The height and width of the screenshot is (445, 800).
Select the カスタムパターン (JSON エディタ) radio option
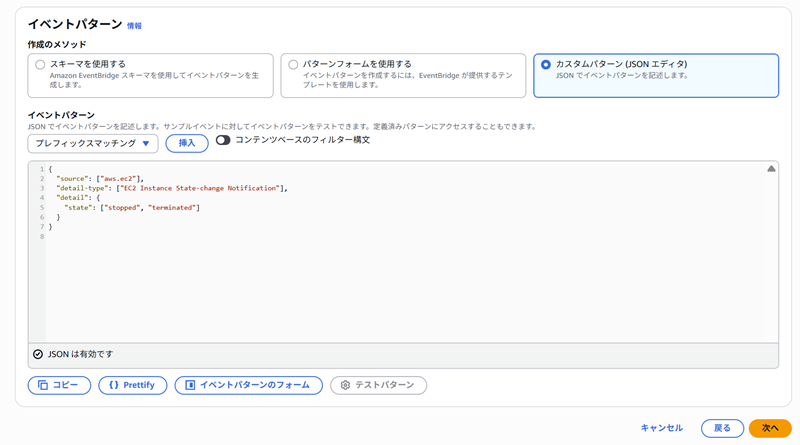[x=545, y=65]
